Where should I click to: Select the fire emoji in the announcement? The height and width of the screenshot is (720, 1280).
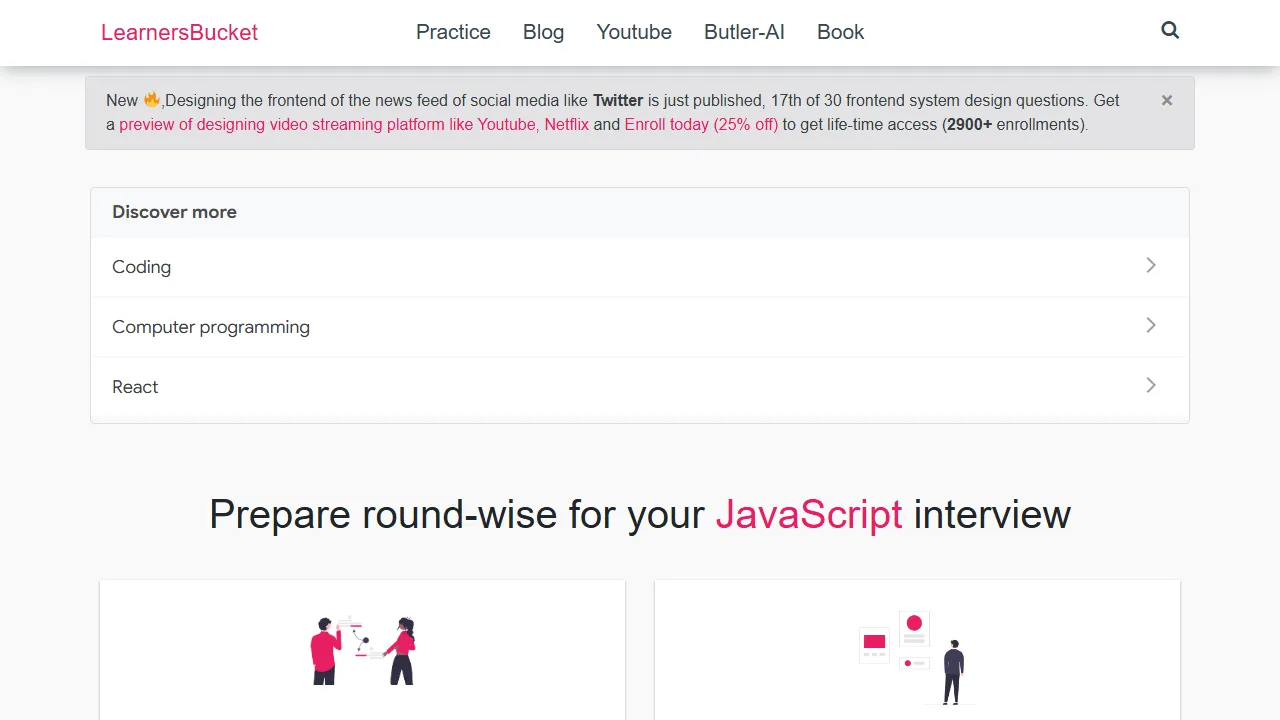(152, 98)
